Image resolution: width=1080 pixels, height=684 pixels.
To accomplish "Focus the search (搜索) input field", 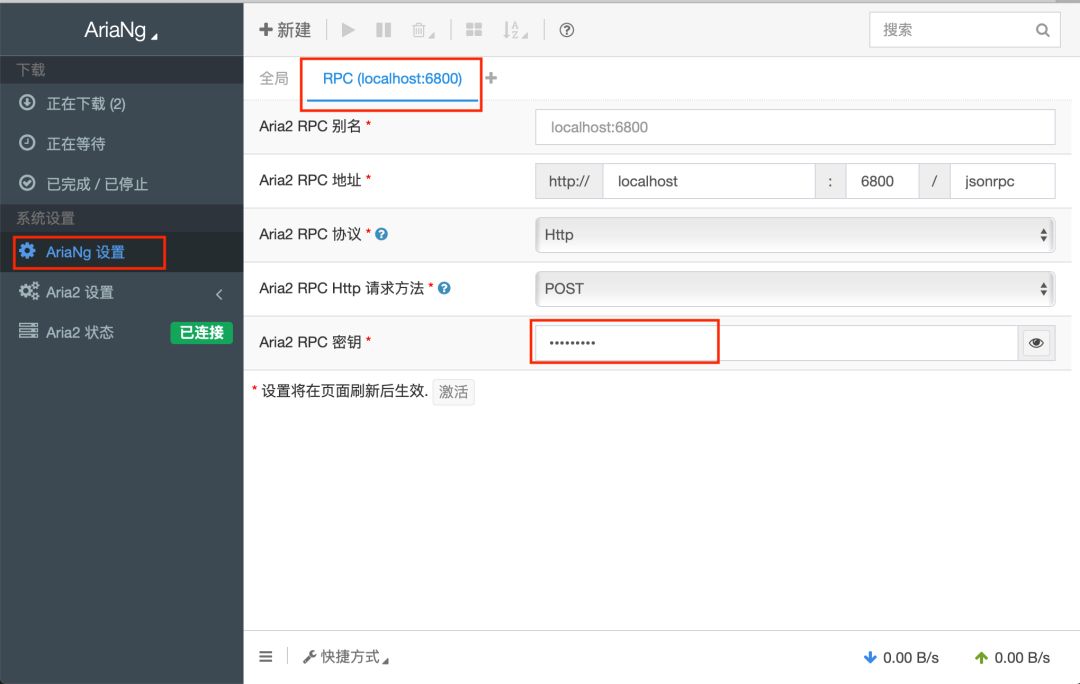I will pyautogui.click(x=964, y=30).
